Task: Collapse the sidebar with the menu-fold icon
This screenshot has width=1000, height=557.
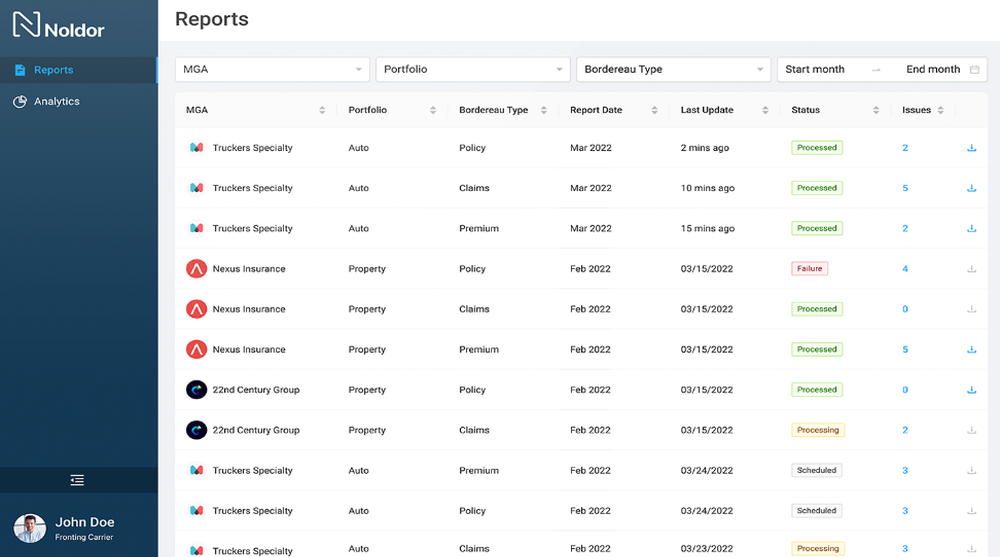Action: pos(77,480)
